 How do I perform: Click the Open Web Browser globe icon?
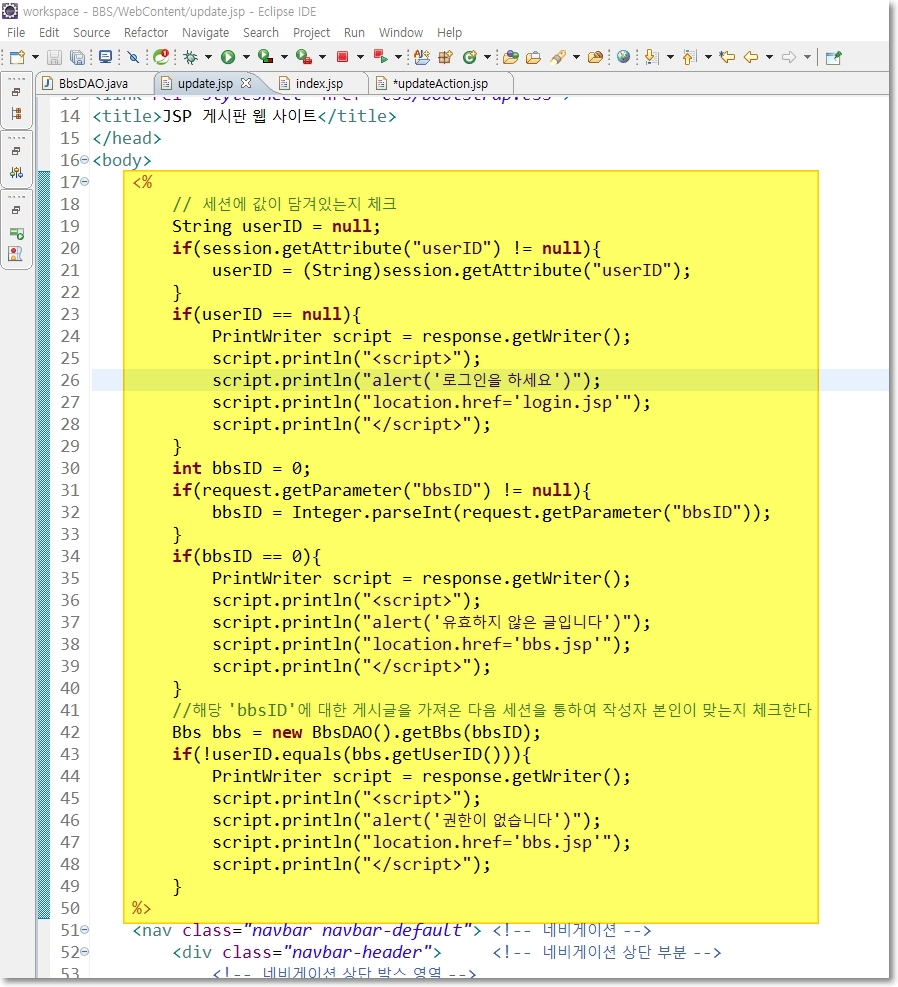pos(624,57)
